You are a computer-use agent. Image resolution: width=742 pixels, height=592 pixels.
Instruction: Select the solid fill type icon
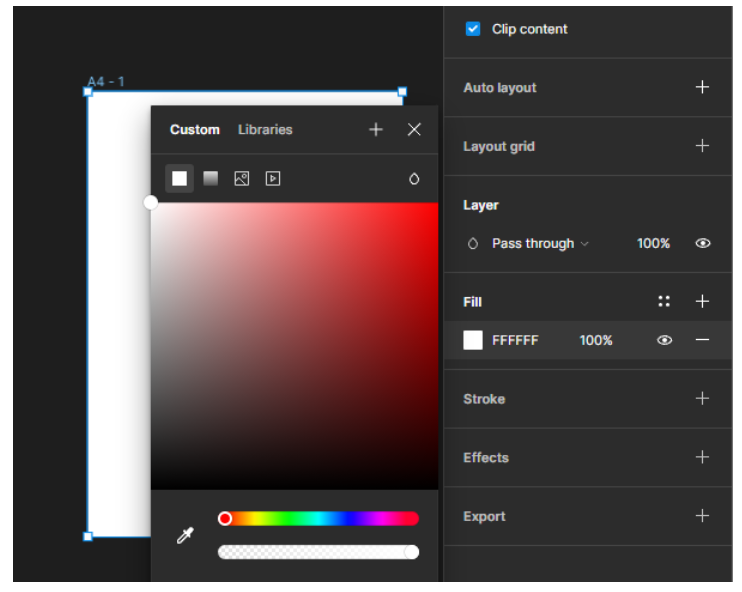coord(179,178)
